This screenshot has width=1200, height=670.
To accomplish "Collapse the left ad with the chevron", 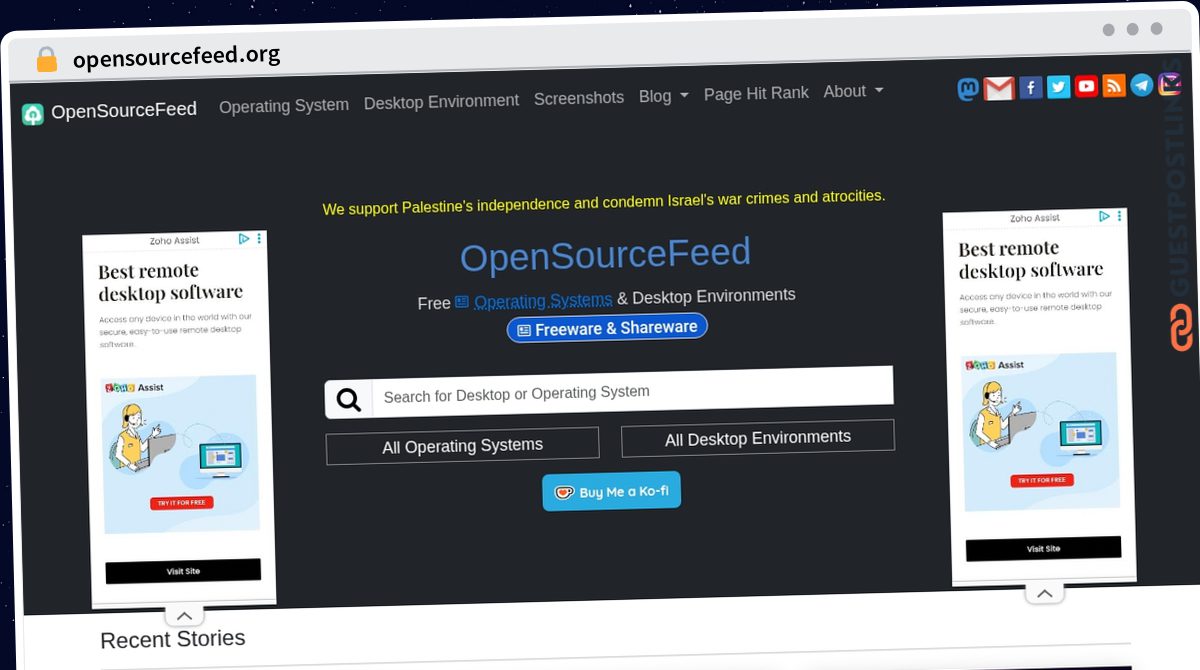I will pyautogui.click(x=184, y=616).
